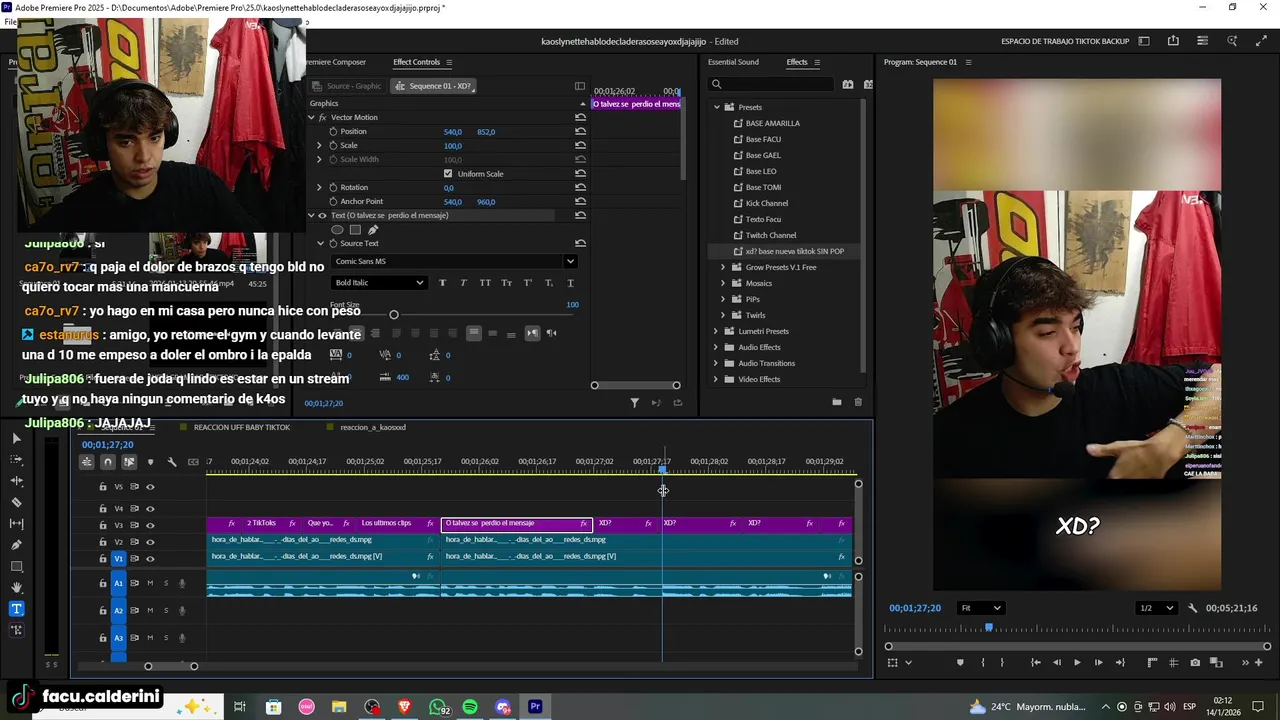
Task: Select the Slip tool
Action: tap(16, 524)
